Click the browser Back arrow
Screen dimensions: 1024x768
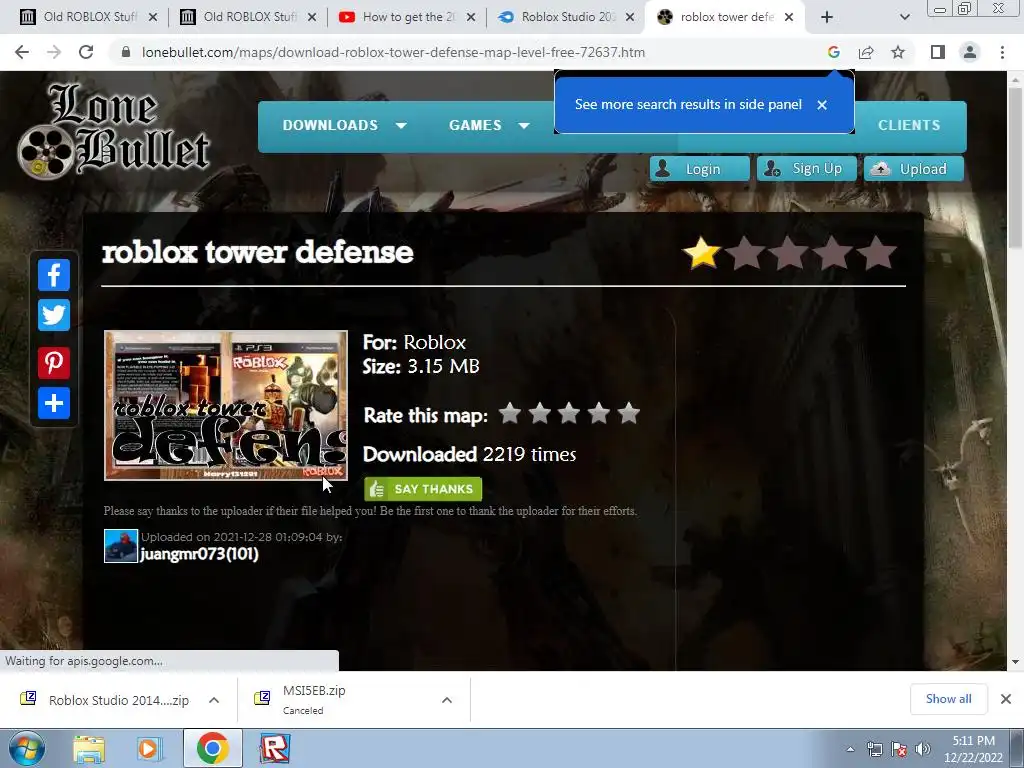(x=22, y=52)
